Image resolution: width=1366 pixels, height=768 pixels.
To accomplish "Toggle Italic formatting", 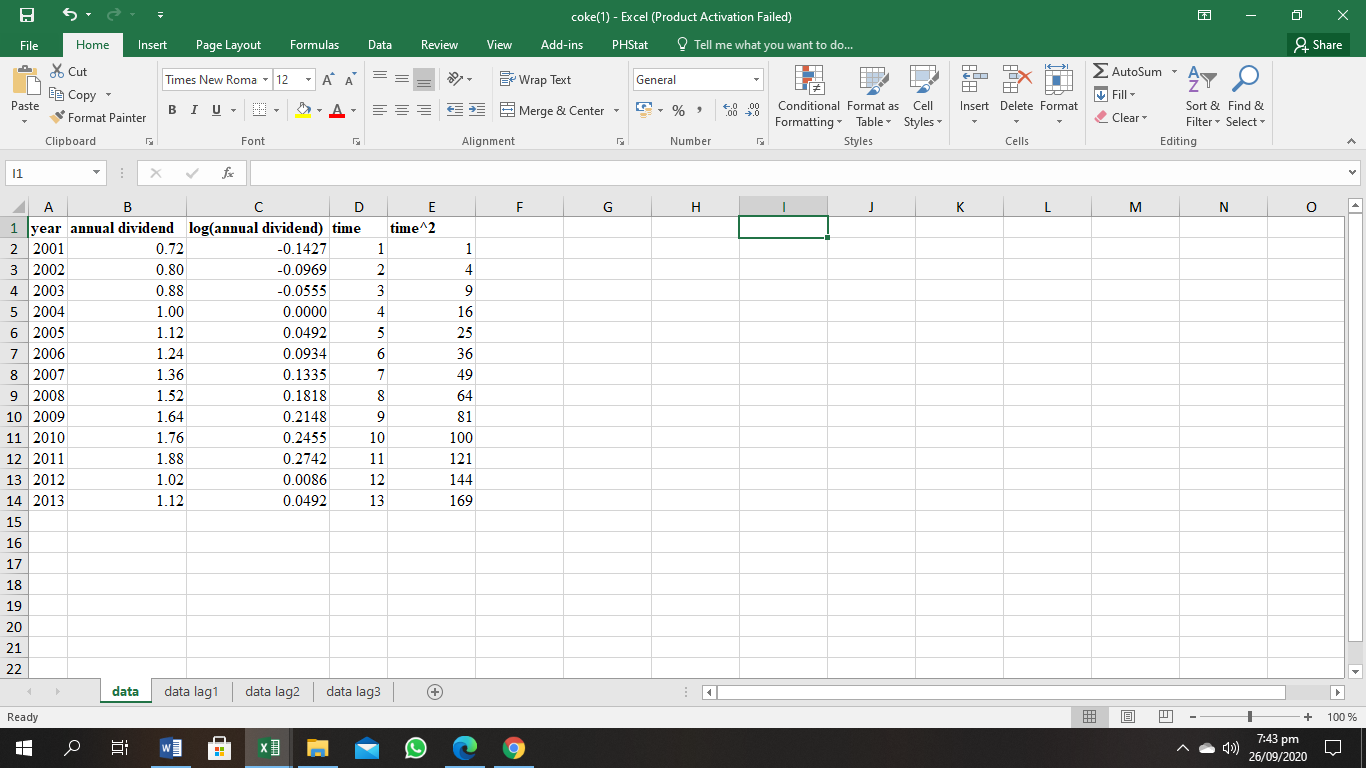I will pyautogui.click(x=194, y=110).
